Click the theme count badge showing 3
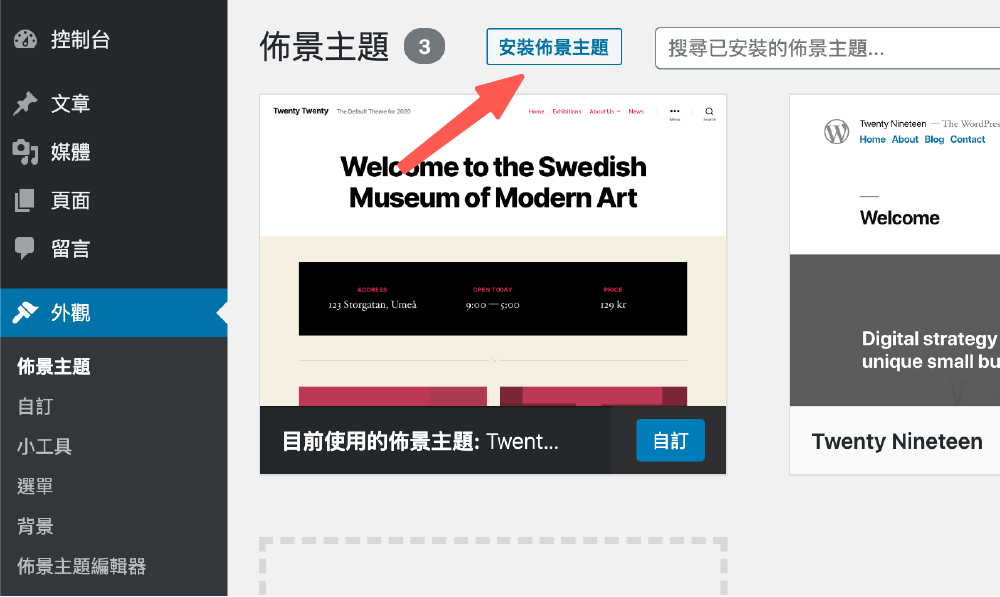1000x597 pixels. tap(424, 46)
